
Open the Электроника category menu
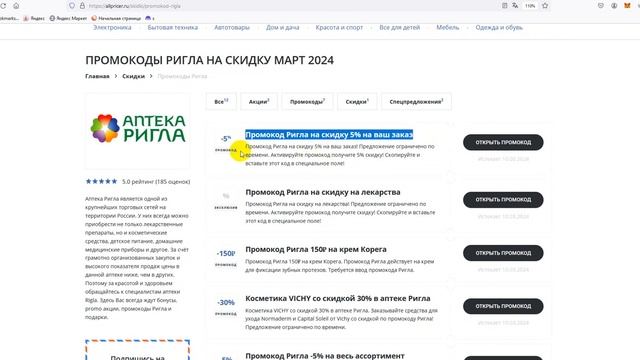click(112, 27)
